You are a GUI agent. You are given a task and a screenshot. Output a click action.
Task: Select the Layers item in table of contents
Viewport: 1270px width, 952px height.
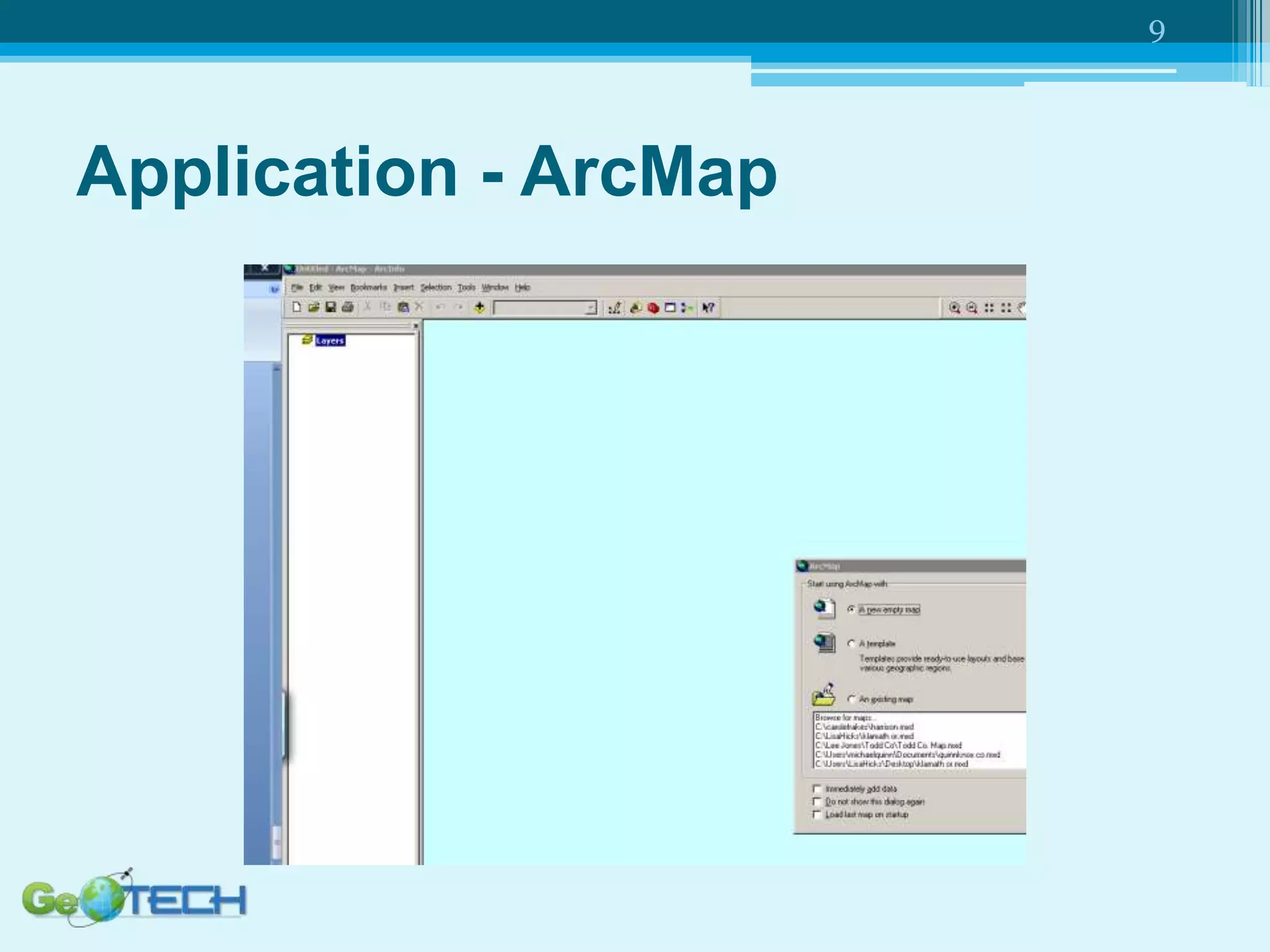[330, 341]
